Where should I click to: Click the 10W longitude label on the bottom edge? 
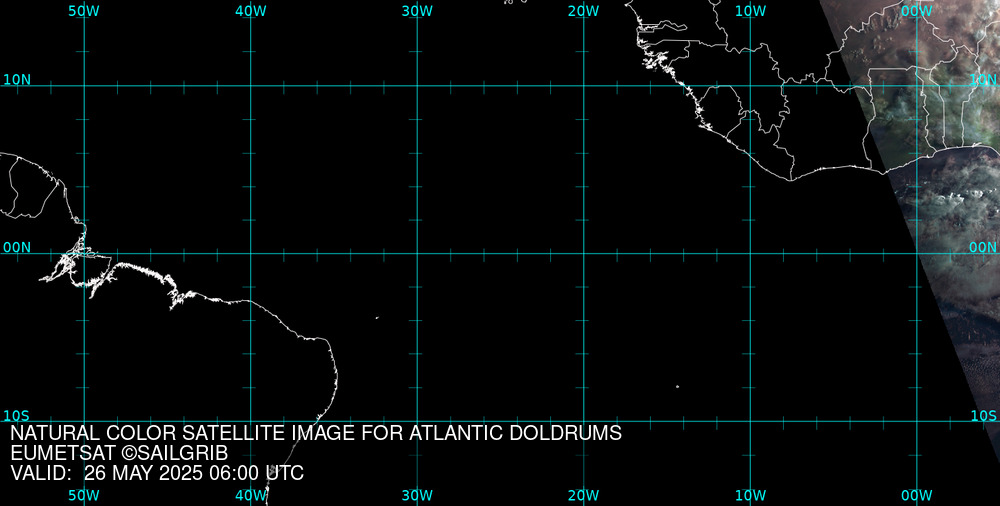coord(750,496)
